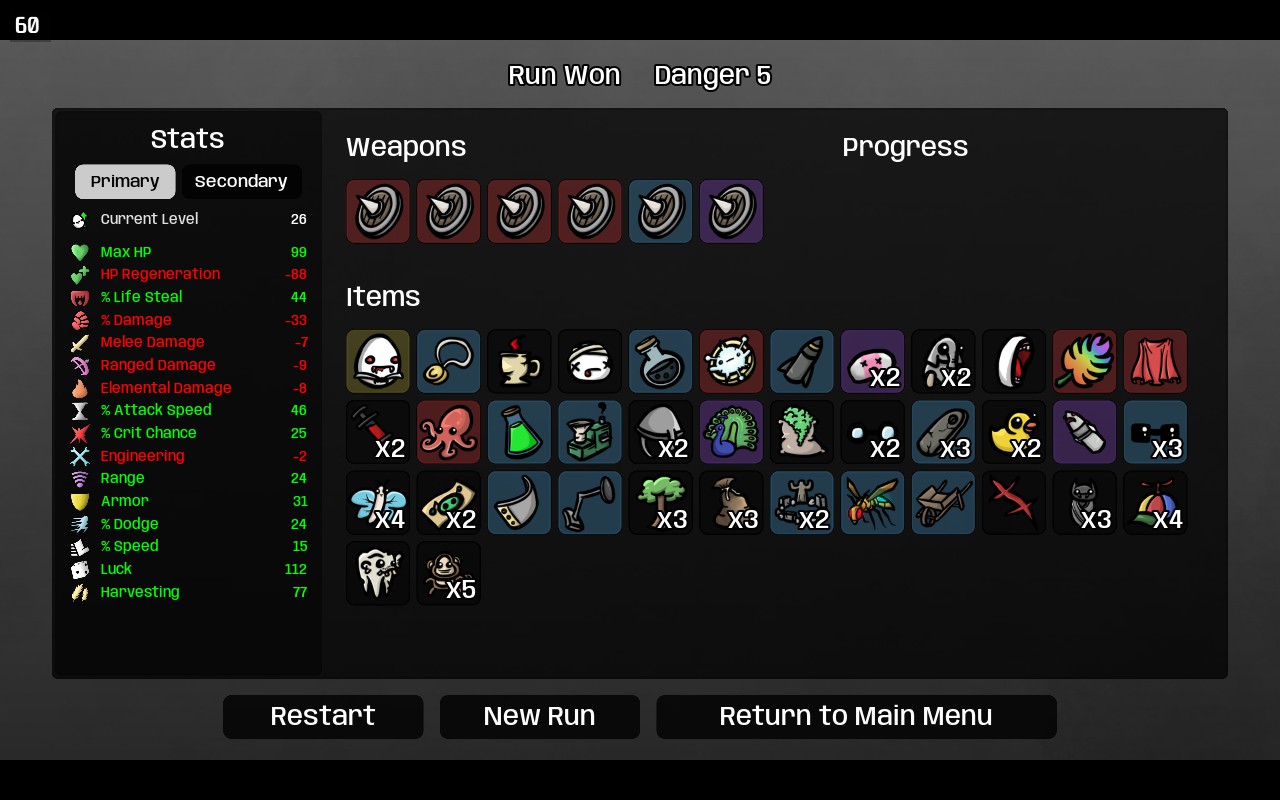
Task: Switch to the Secondary stats tab
Action: click(x=241, y=182)
